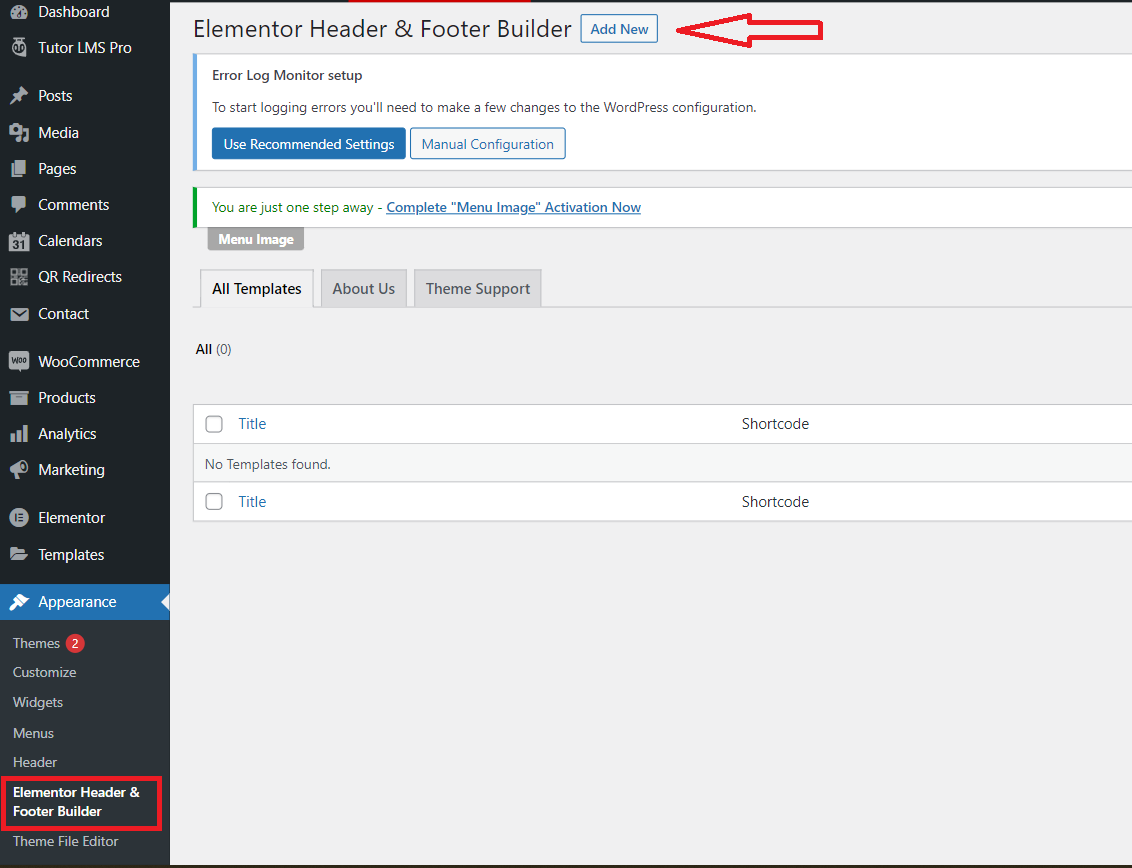
Task: Select Elementor Header & Footer Builder submenu
Action: 77,802
